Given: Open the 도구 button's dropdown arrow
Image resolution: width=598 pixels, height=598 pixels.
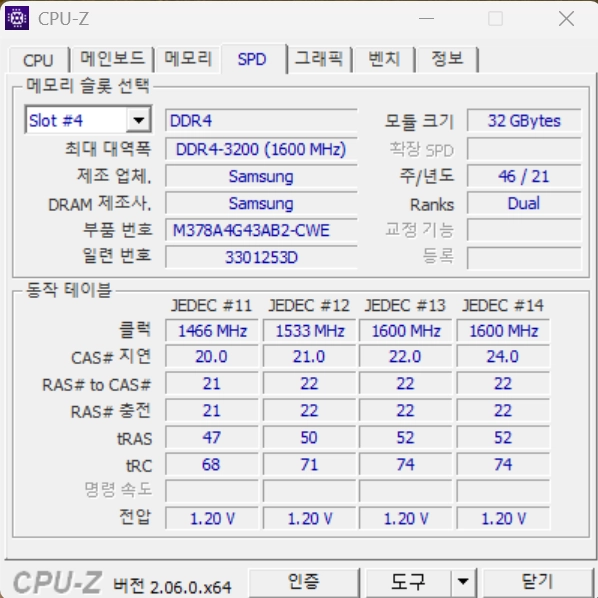Looking at the screenshot, I should point(463,581).
